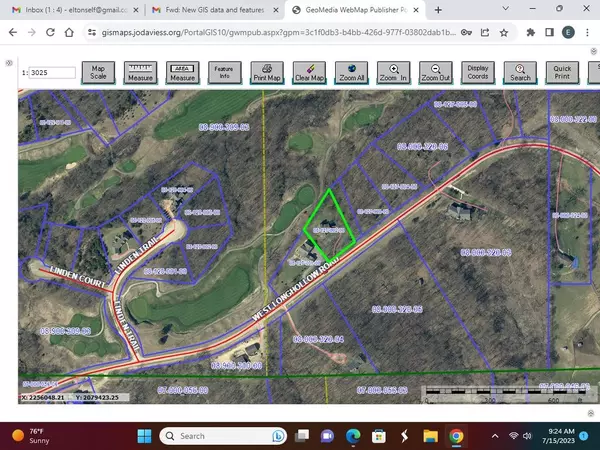Click the Print Map button

267,73
